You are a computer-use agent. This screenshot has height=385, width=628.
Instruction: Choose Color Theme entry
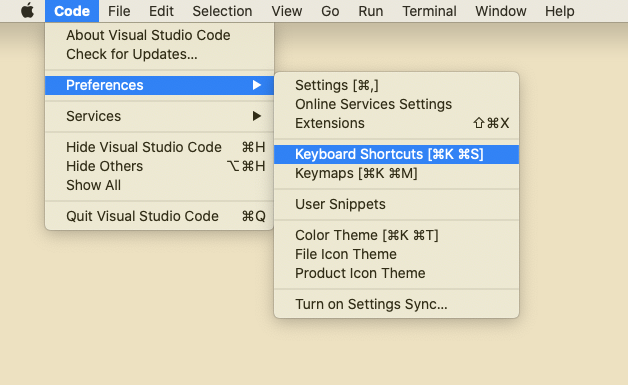click(x=397, y=235)
